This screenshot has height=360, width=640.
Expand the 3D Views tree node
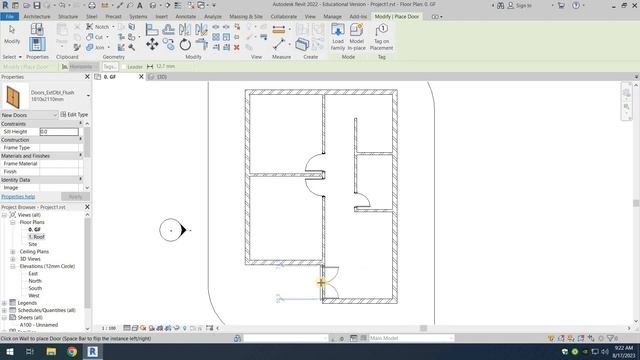pyautogui.click(x=13, y=259)
